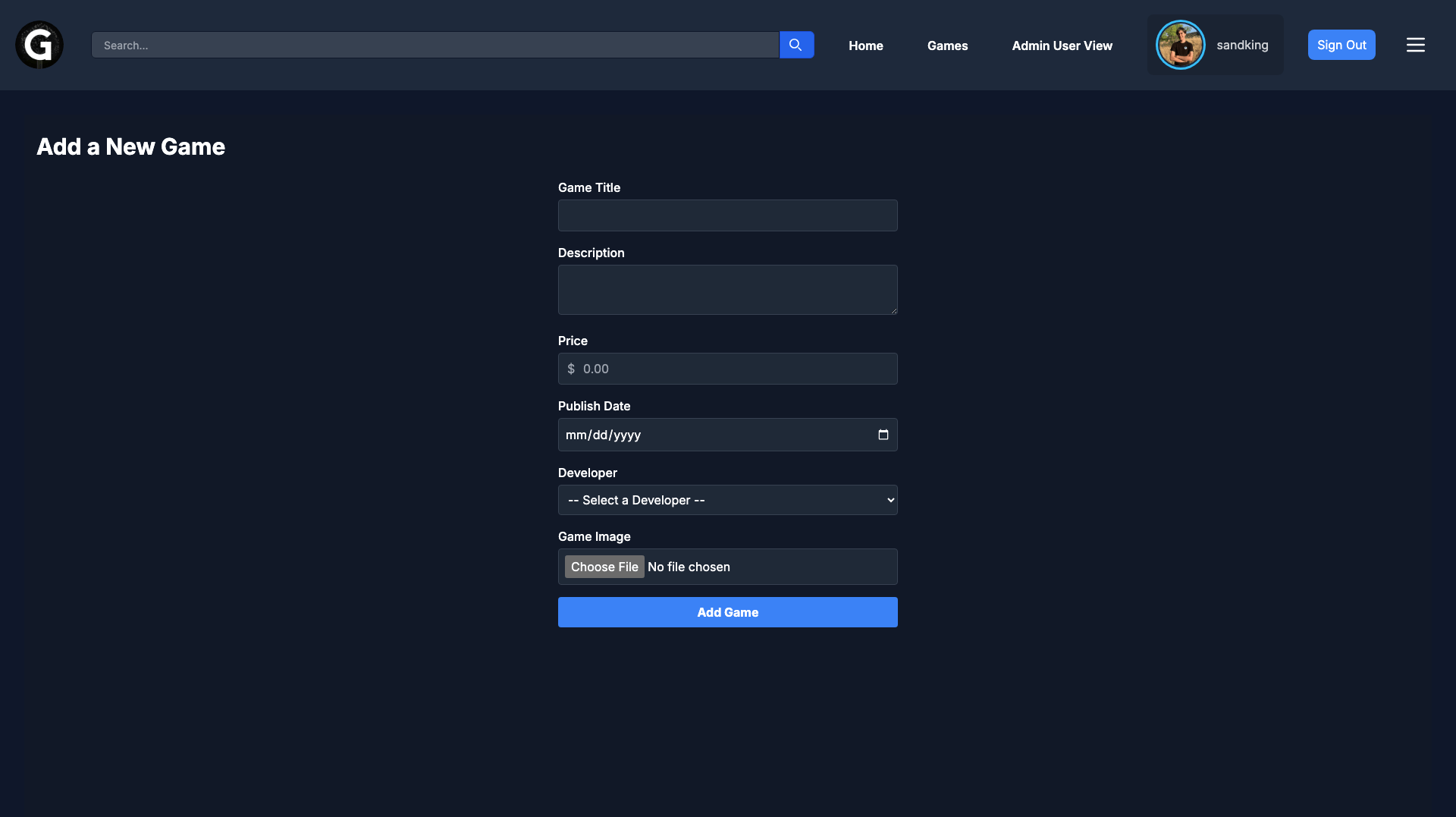The height and width of the screenshot is (817, 1456).
Task: Click the top Search box
Action: point(435,45)
